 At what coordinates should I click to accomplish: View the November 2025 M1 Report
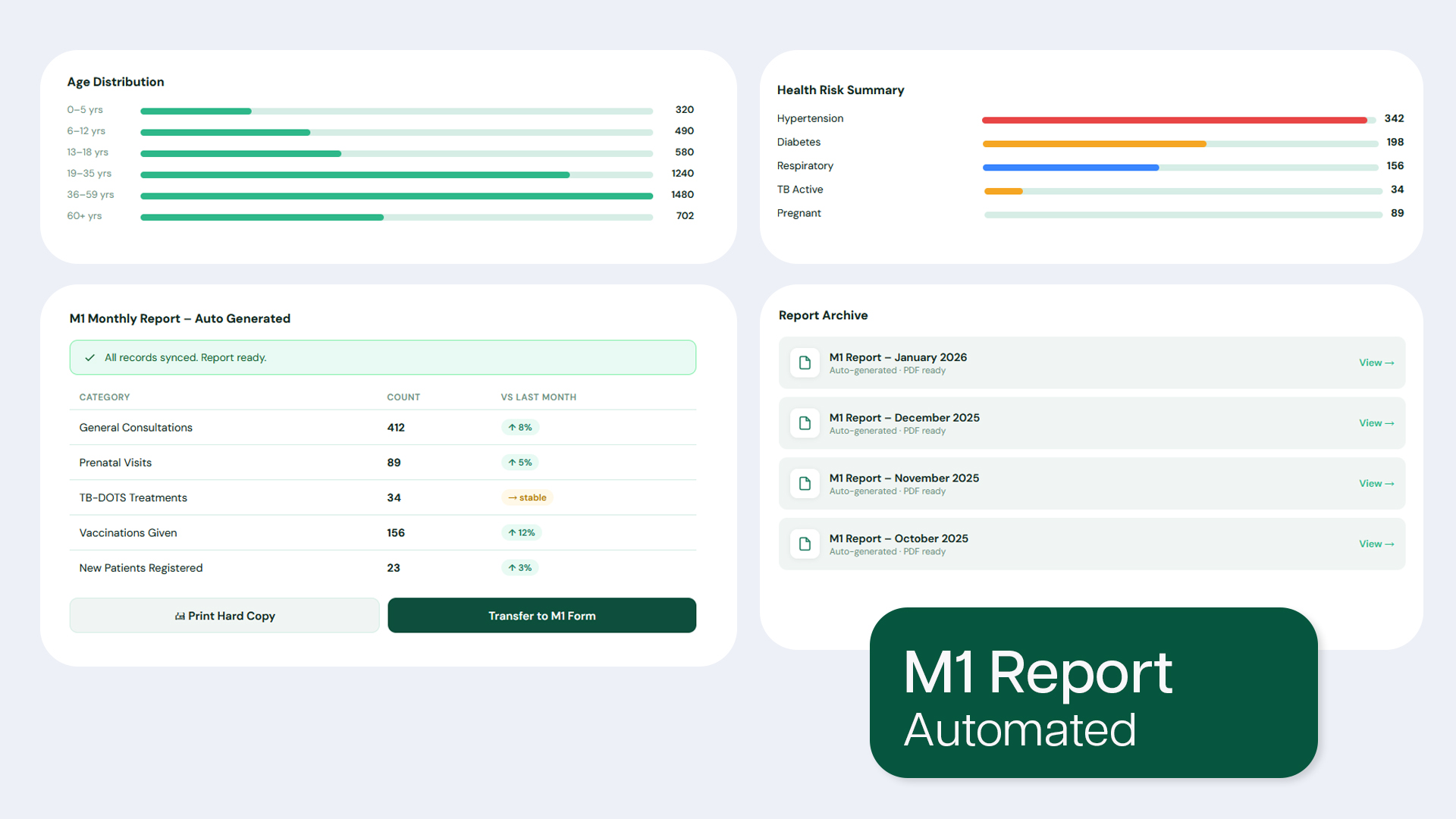(1376, 484)
